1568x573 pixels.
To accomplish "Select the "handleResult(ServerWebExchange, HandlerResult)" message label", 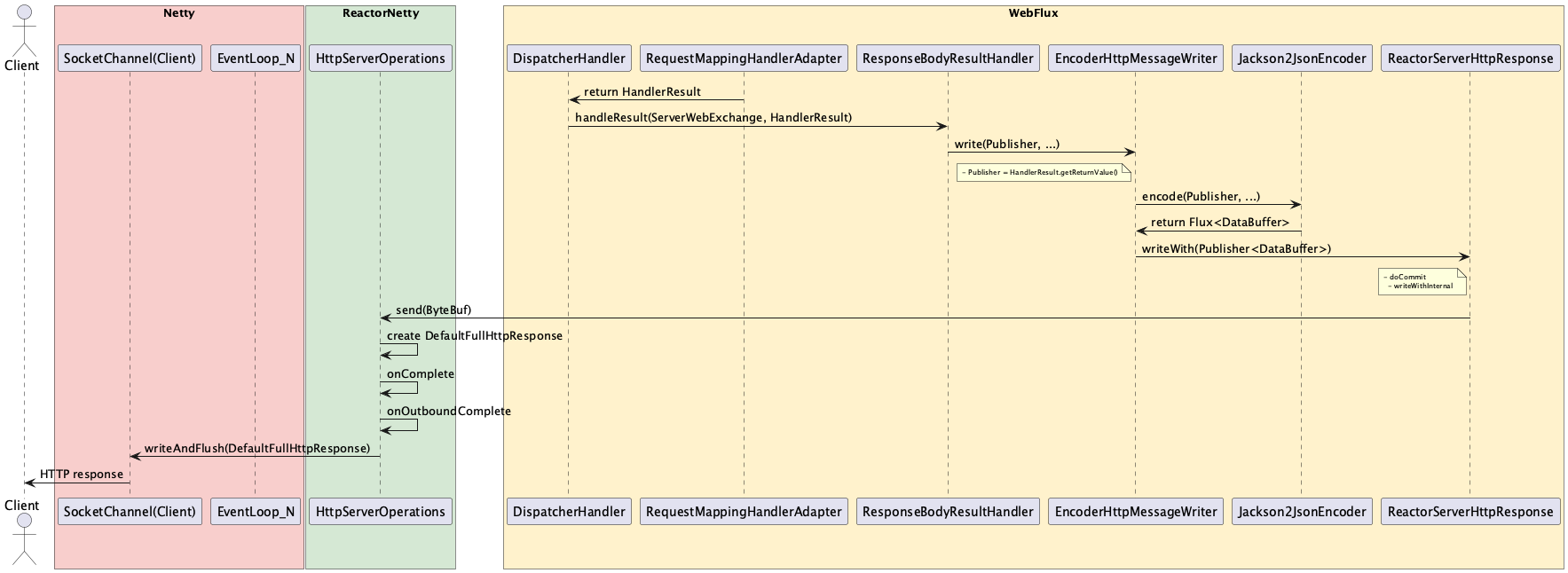I will tap(713, 118).
